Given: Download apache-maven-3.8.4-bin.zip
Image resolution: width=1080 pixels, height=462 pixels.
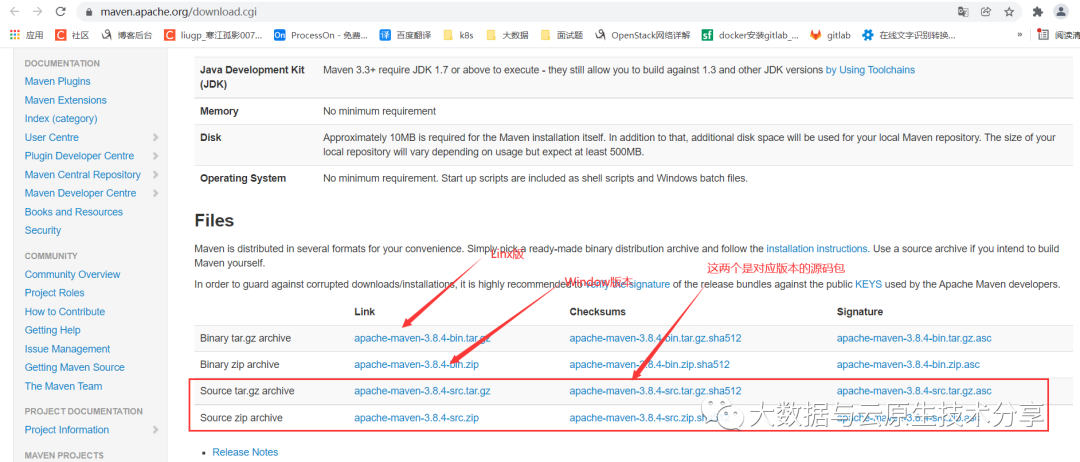Looking at the screenshot, I should (x=417, y=364).
